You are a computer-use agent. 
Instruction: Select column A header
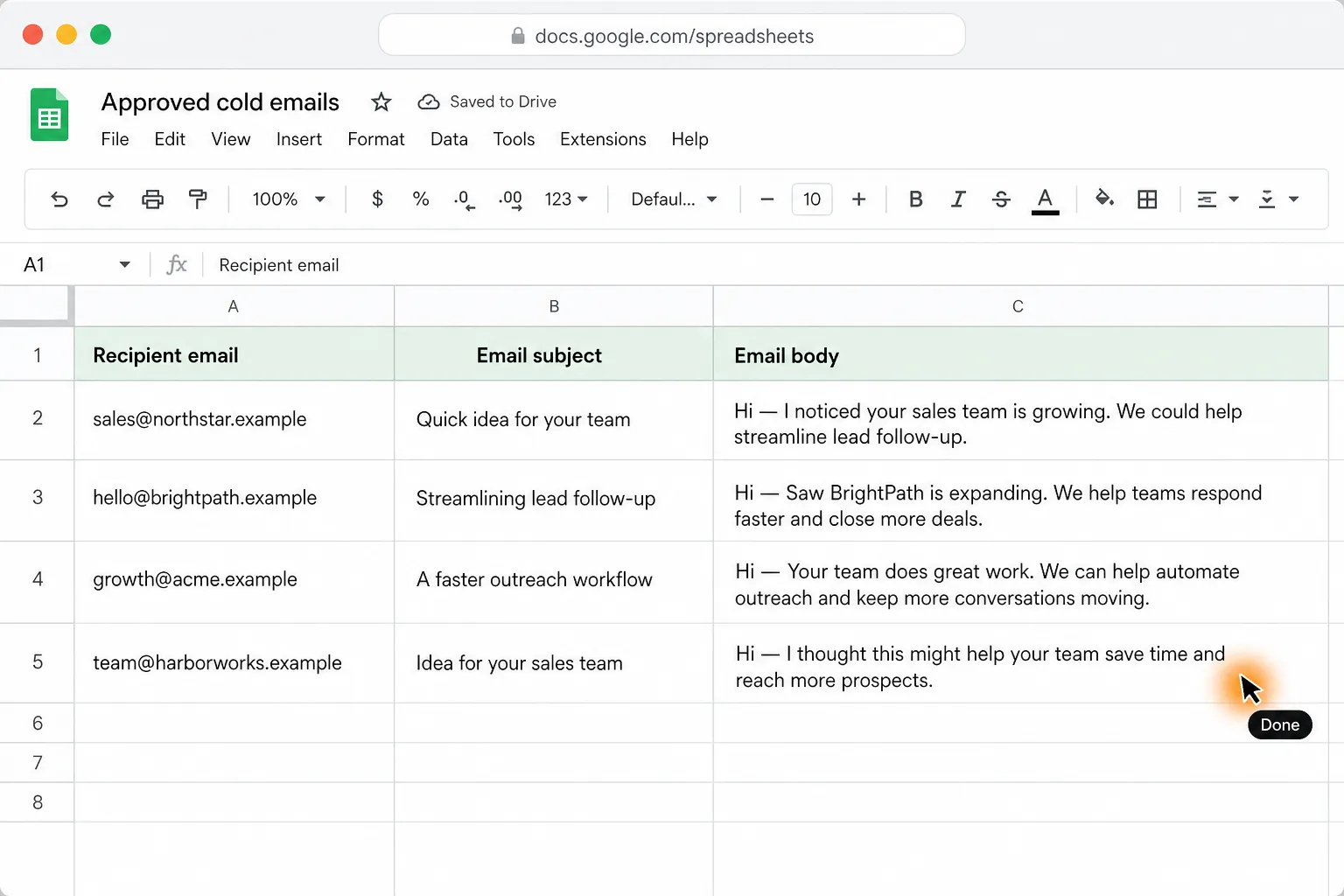click(x=234, y=306)
